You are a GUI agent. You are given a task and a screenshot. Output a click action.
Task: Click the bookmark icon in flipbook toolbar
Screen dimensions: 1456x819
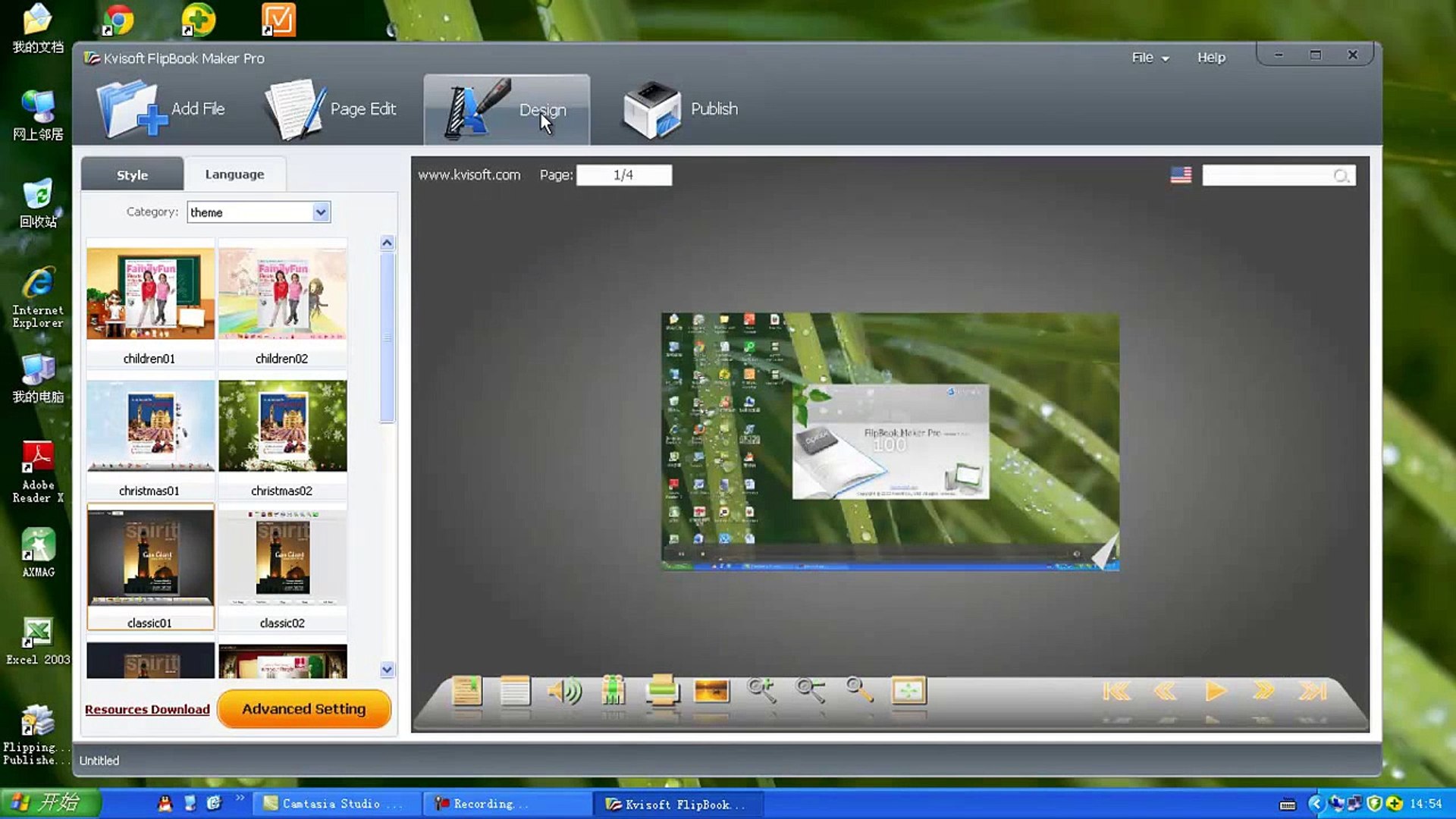466,691
